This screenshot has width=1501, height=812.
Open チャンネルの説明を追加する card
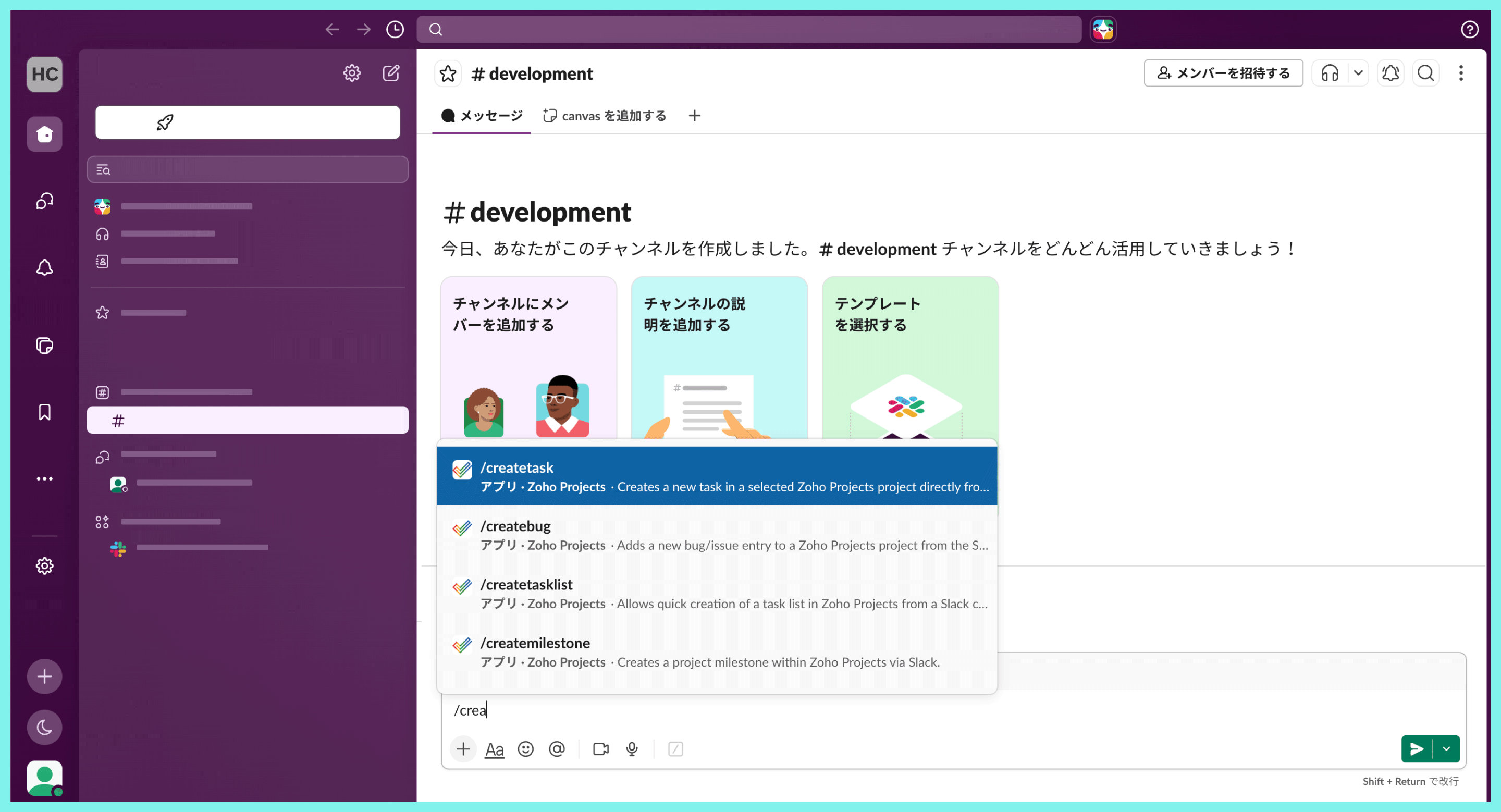pyautogui.click(x=719, y=357)
